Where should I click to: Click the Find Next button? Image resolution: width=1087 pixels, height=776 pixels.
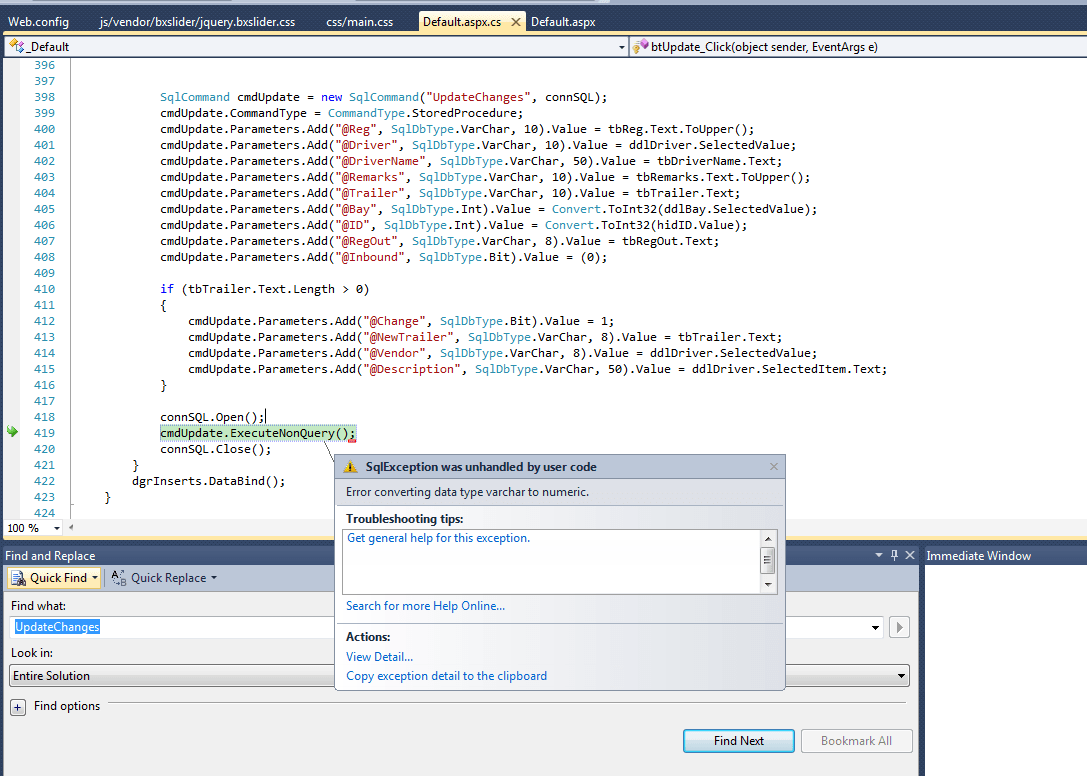739,741
